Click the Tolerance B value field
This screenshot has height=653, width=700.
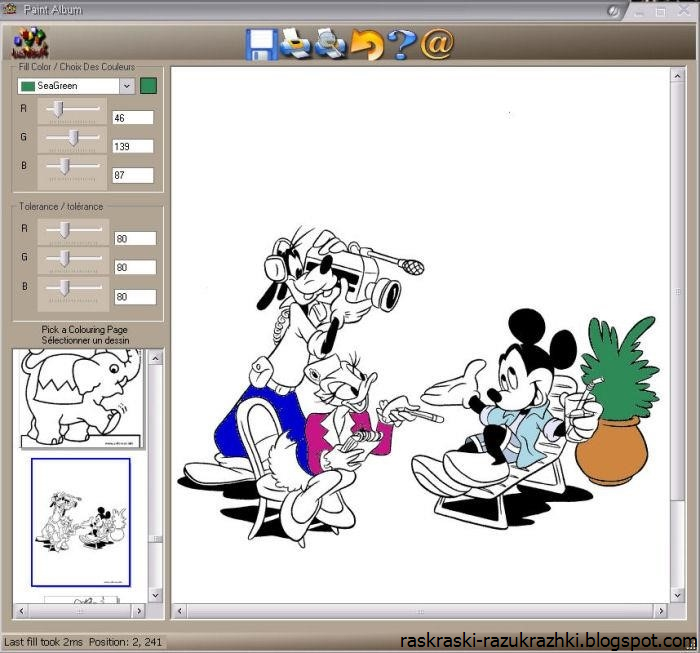(135, 296)
